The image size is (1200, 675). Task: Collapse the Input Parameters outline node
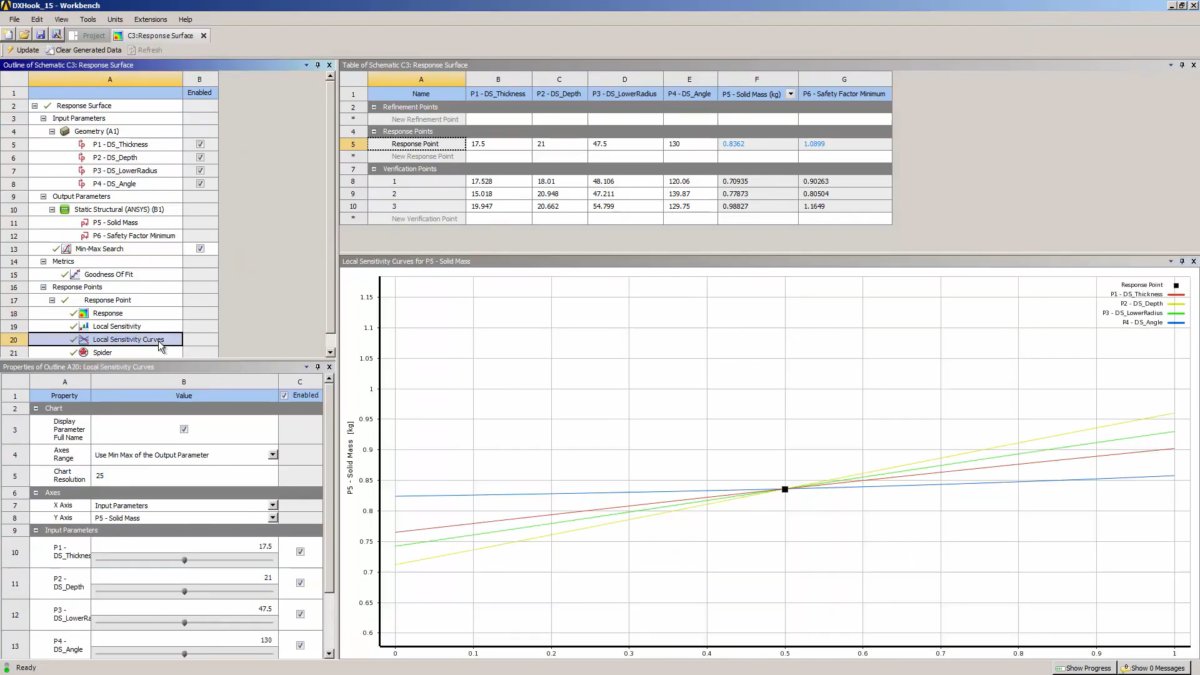click(44, 118)
